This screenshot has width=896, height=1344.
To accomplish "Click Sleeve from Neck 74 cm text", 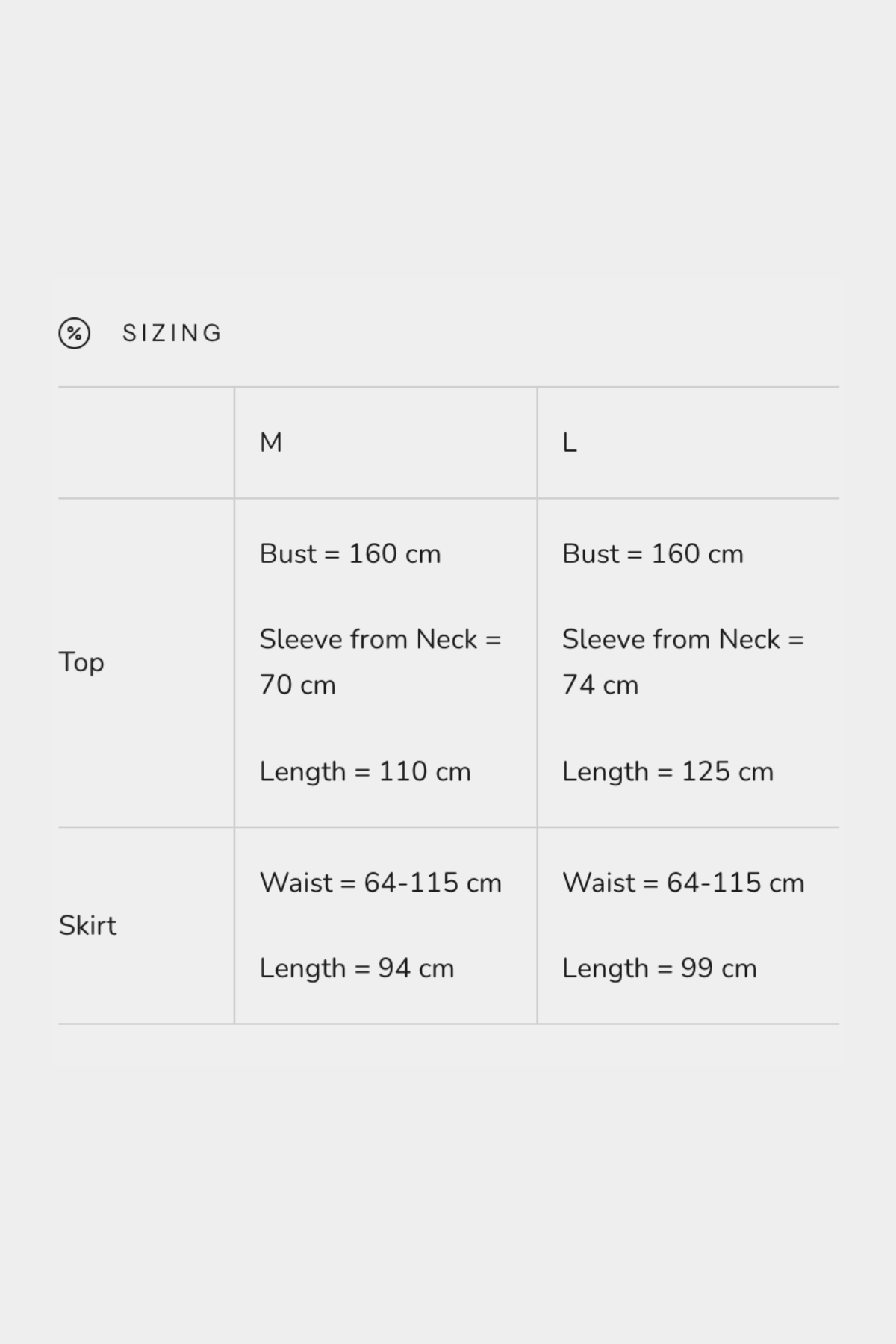I will (x=682, y=662).
